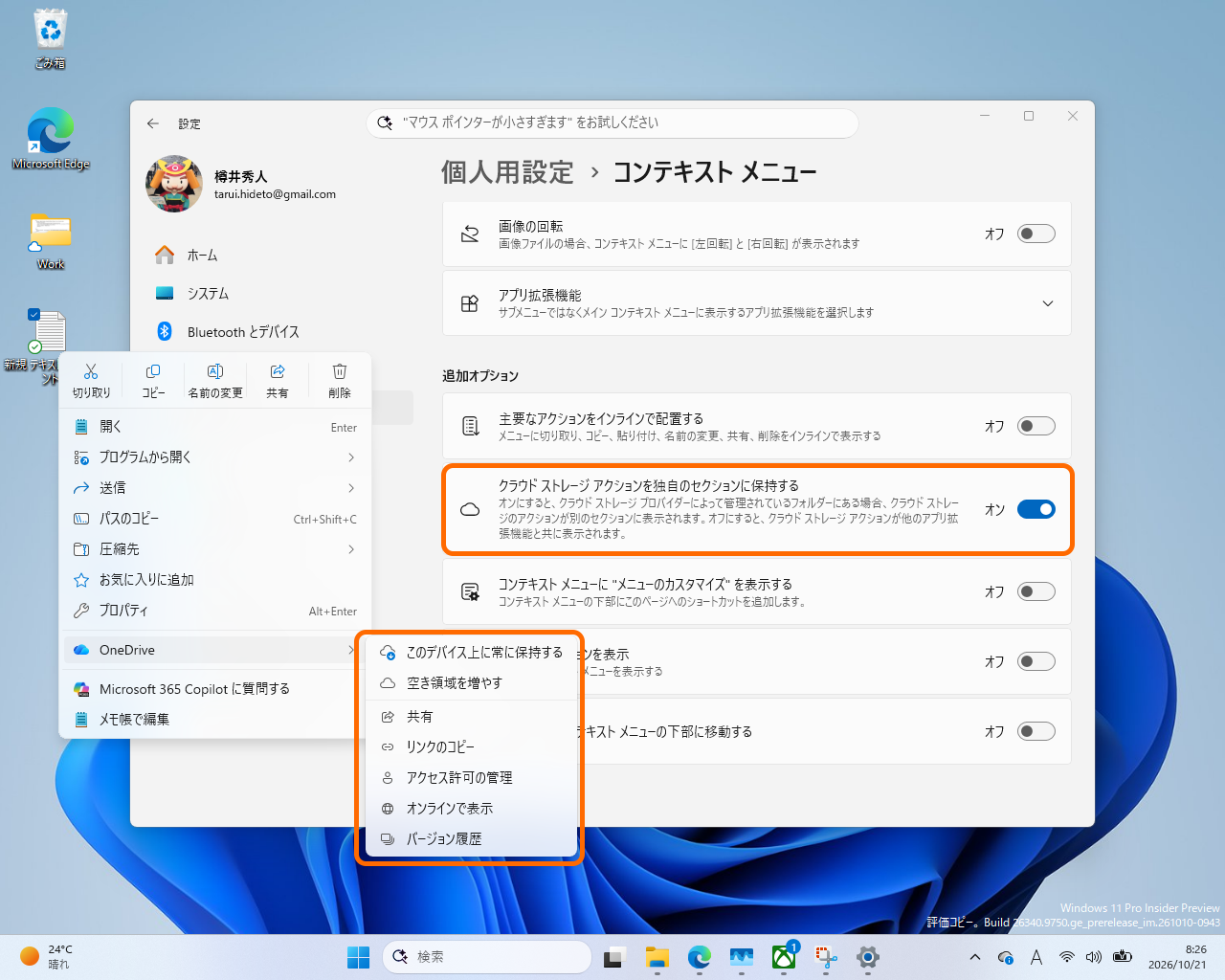Click the Settings gear taskbar icon
Viewport: 1225px width, 980px height.
click(868, 957)
